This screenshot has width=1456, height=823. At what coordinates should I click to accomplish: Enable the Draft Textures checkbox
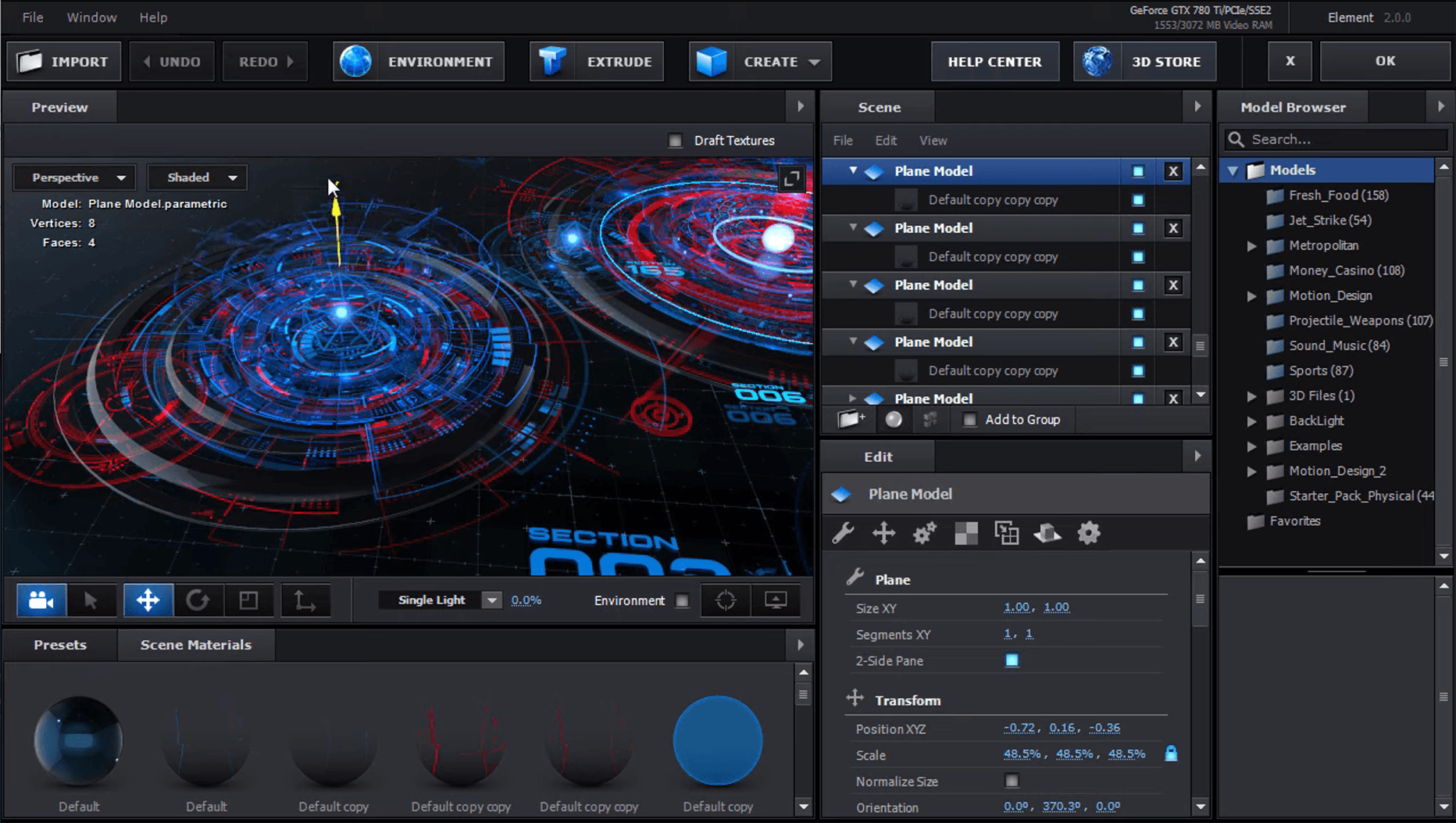point(676,141)
